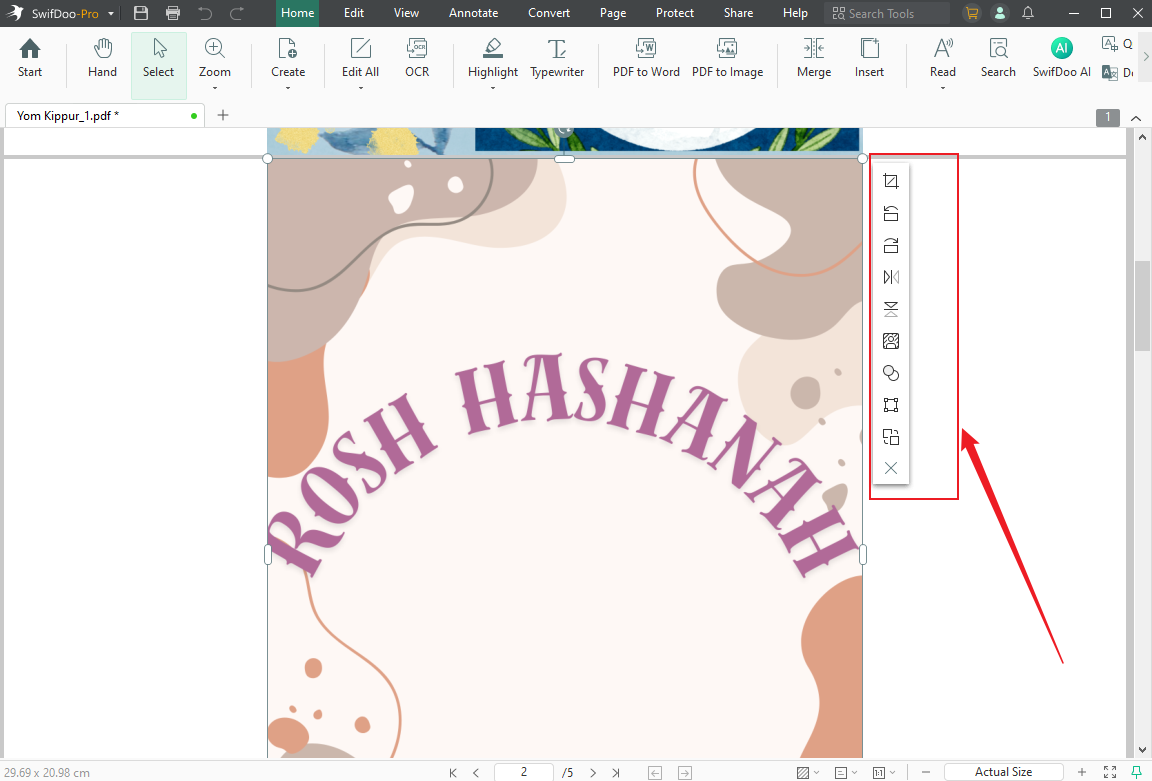Open the Typewriter tool
This screenshot has height=781, width=1152.
tap(557, 57)
